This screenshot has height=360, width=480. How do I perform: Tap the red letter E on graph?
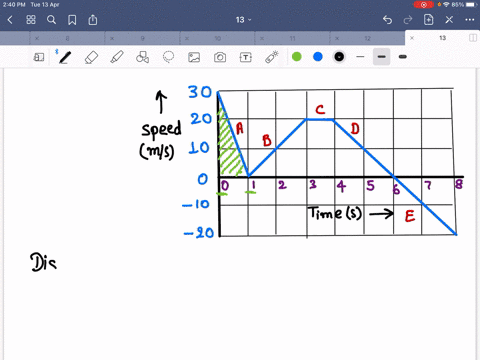[x=410, y=216]
